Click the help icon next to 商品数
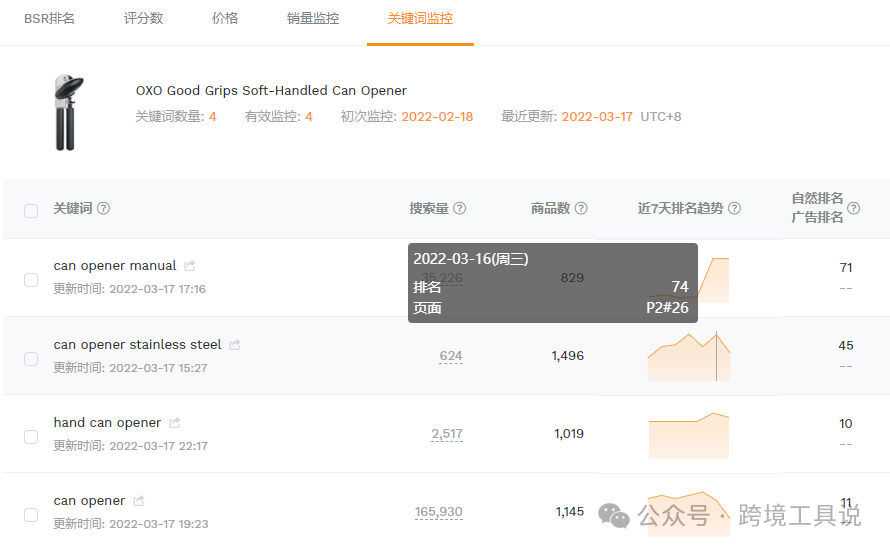The width and height of the screenshot is (890, 551). click(x=581, y=208)
